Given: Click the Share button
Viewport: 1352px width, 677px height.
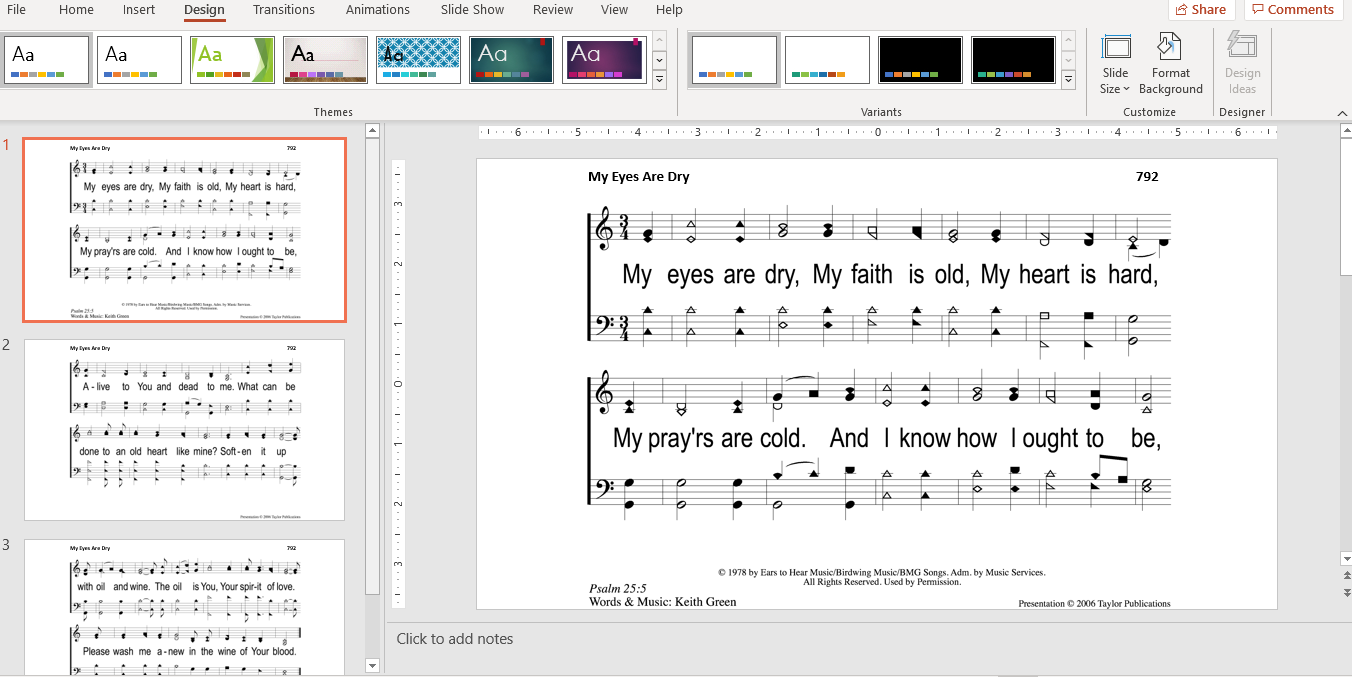Looking at the screenshot, I should (x=1200, y=10).
